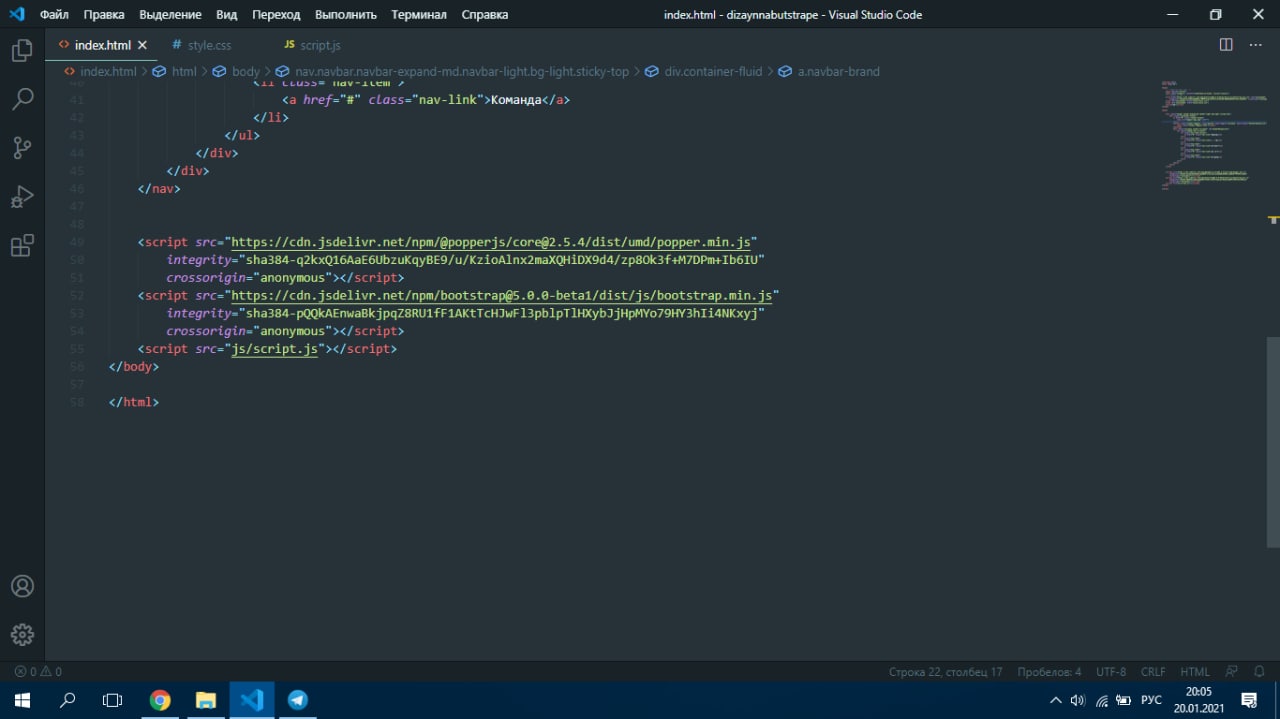
Task: Switch to the script.js tab
Action: point(313,45)
